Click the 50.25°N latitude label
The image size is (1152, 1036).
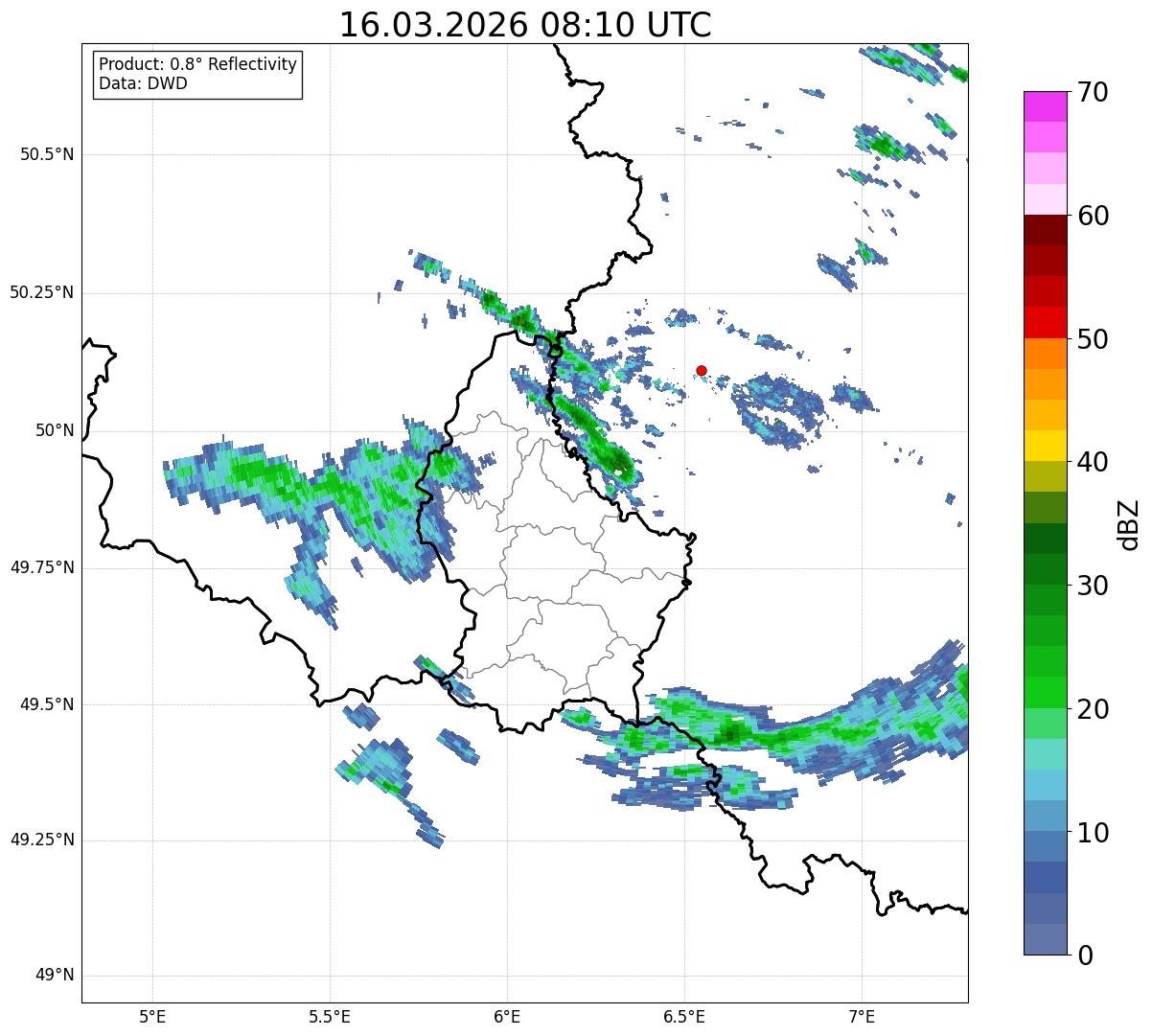[42, 292]
